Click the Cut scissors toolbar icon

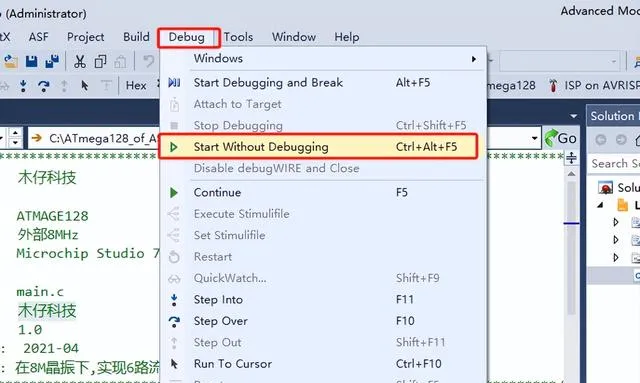pos(80,62)
